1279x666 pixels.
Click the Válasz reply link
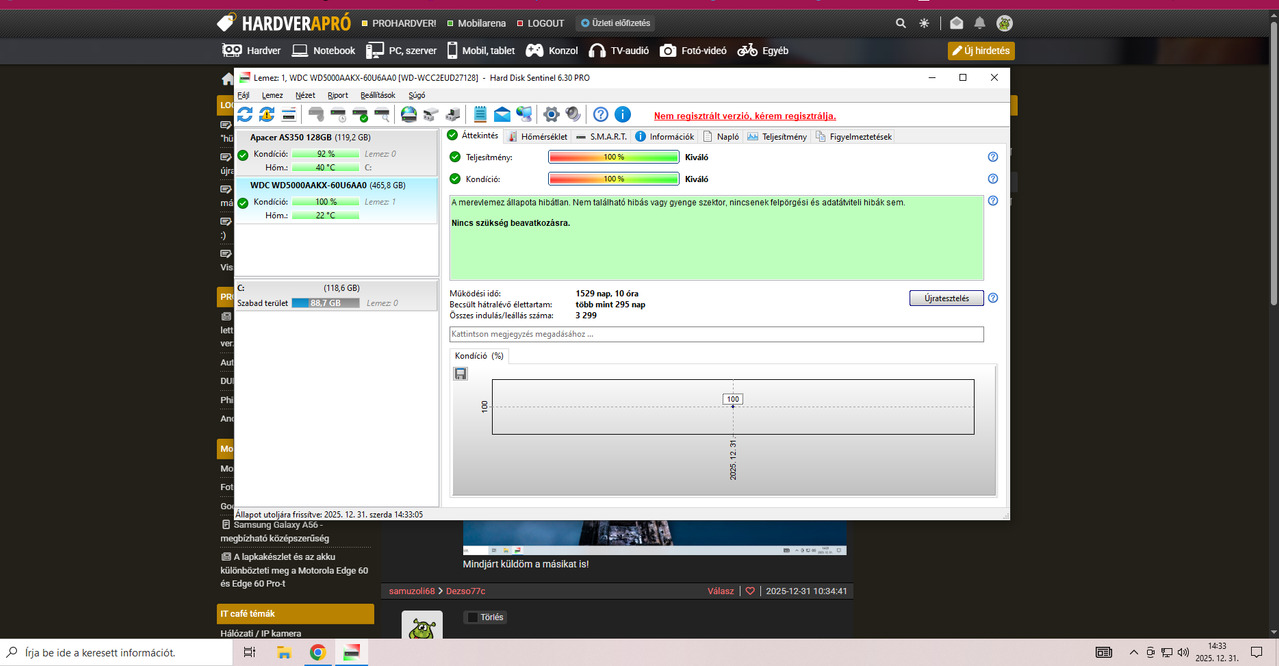click(x=720, y=591)
